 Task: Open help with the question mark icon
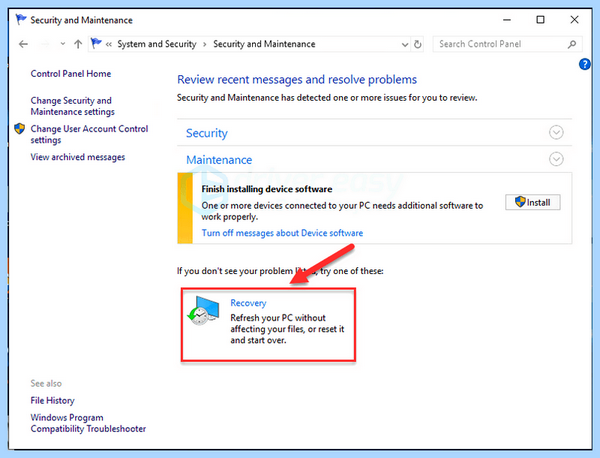tap(584, 64)
